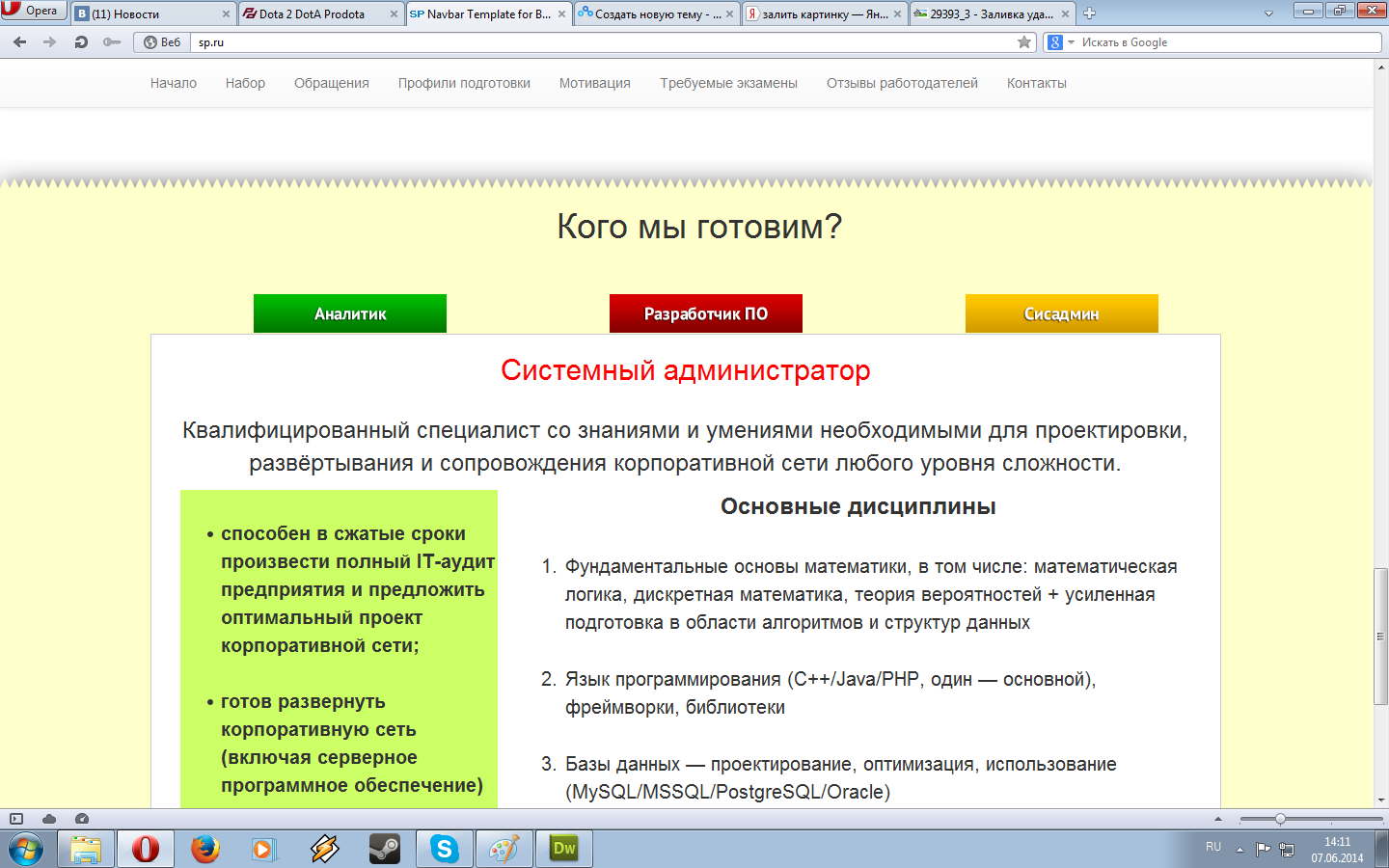Viewport: 1389px width, 868px height.
Task: Reload the page with the refresh icon
Action: point(81,42)
